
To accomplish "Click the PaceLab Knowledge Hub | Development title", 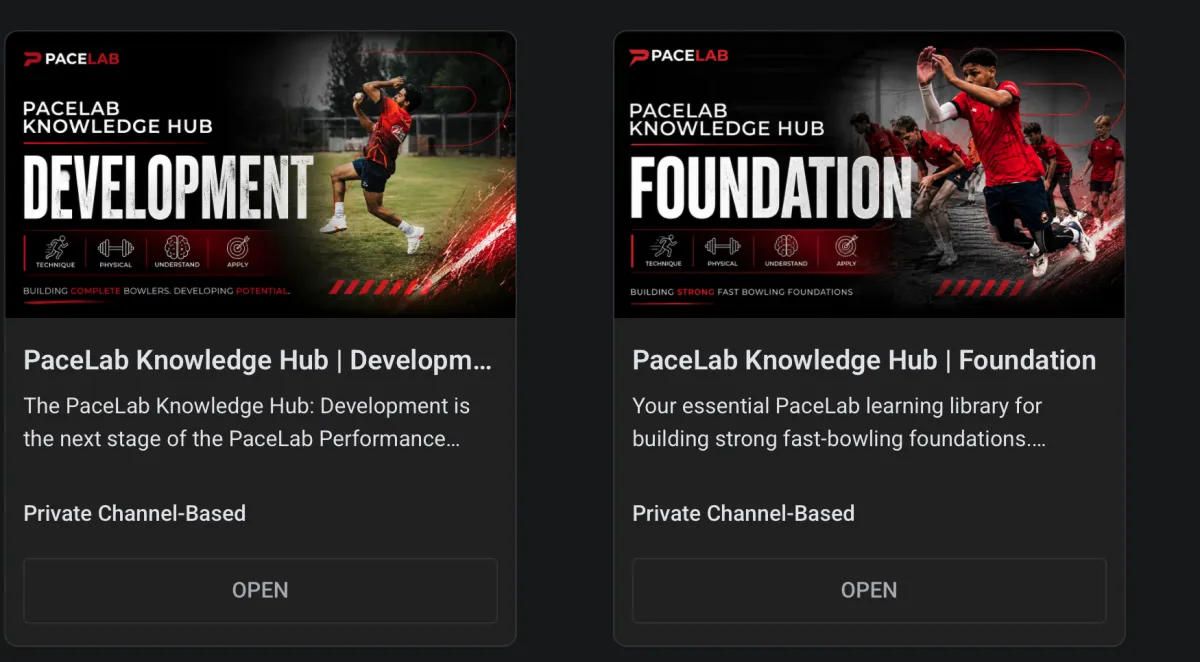I will pyautogui.click(x=257, y=360).
